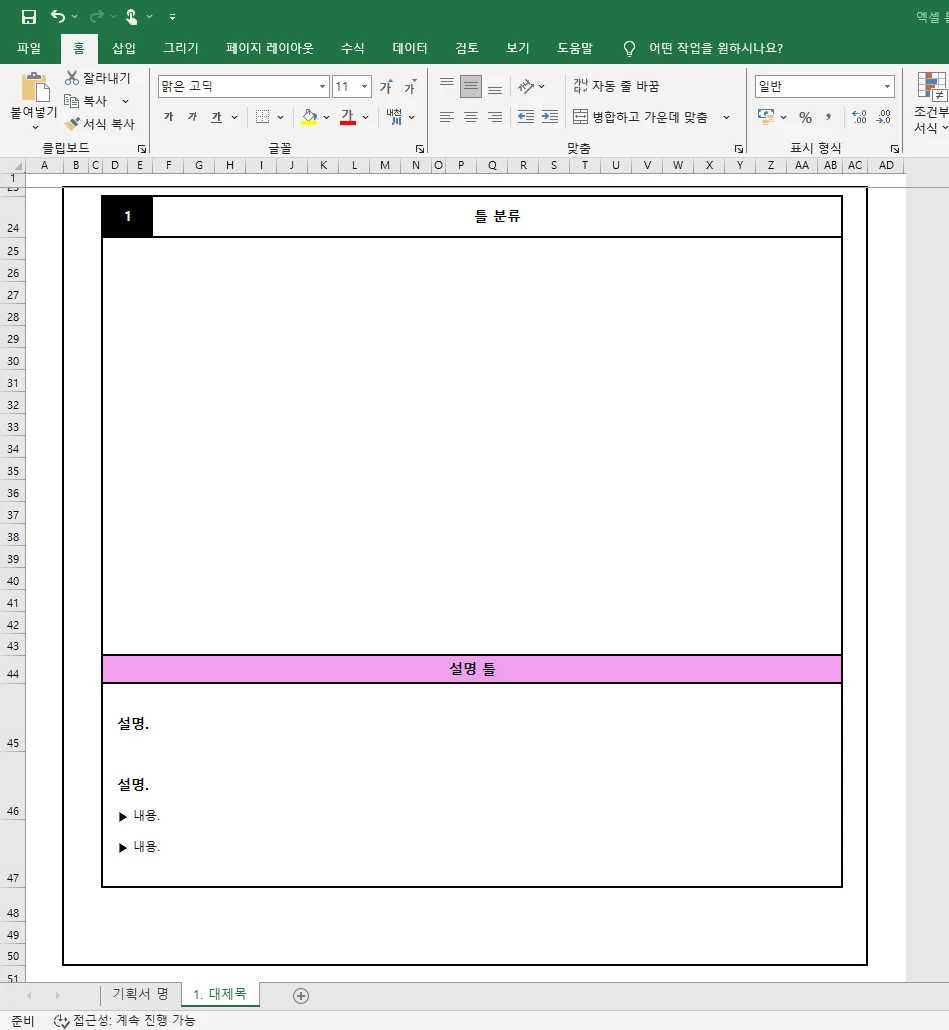The height and width of the screenshot is (1030, 949).
Task: Switch to 페이지 레이아웃 tab
Action: (270, 48)
